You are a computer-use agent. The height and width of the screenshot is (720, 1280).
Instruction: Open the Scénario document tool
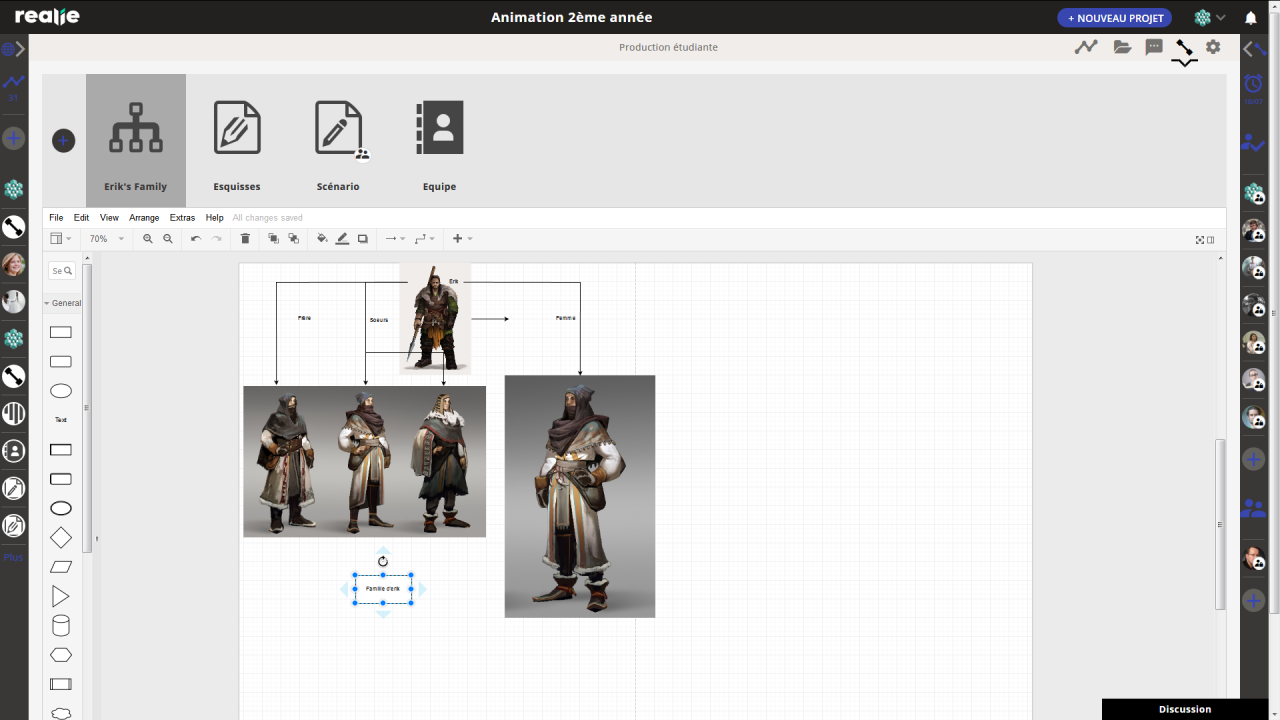338,141
